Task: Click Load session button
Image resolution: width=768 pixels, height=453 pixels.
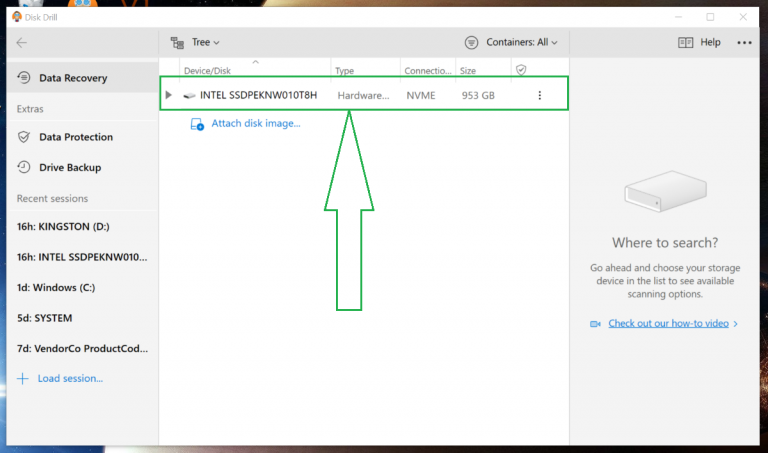Action: [x=69, y=378]
